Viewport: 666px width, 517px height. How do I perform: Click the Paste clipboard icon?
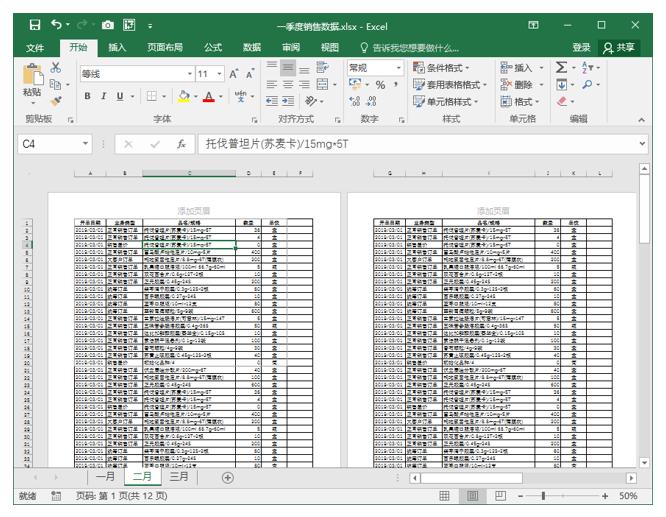pos(33,75)
